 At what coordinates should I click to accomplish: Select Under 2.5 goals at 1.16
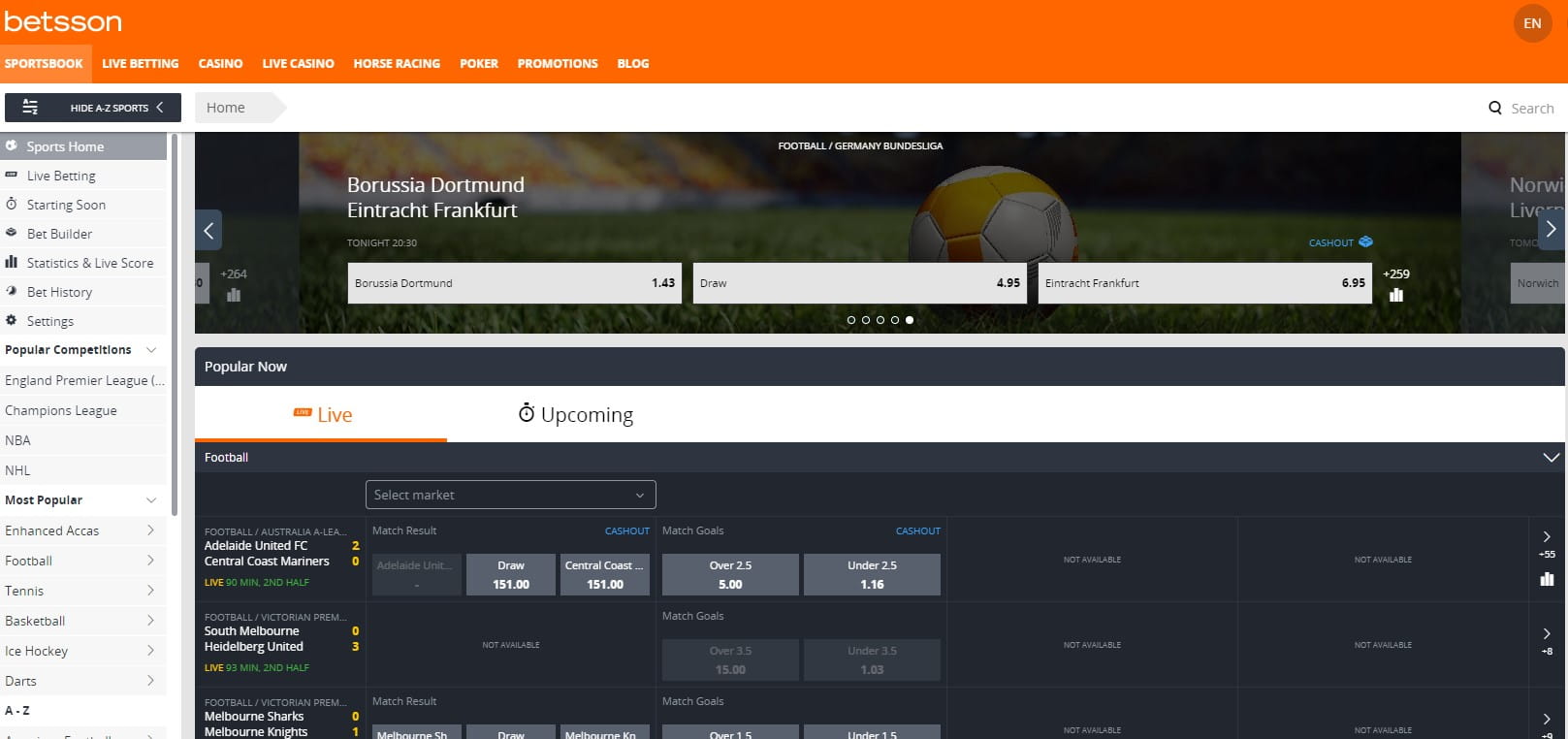pos(872,574)
